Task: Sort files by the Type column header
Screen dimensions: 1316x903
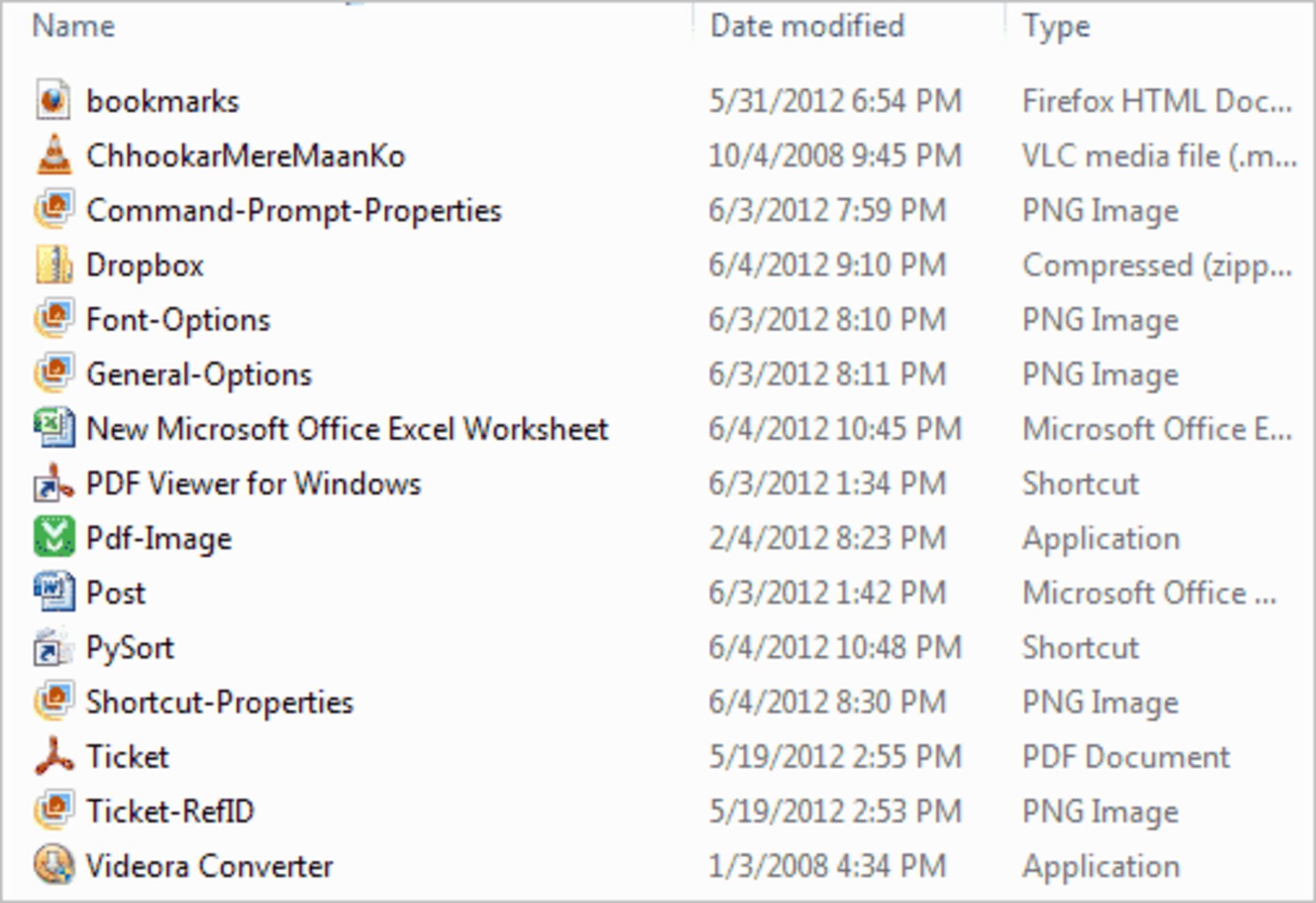Action: pyautogui.click(x=1056, y=27)
